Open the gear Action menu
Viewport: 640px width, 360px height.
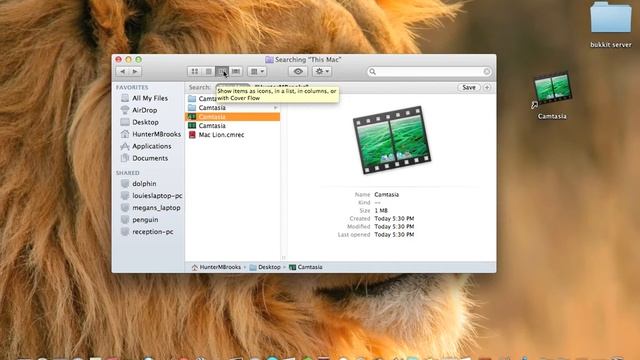tap(322, 71)
